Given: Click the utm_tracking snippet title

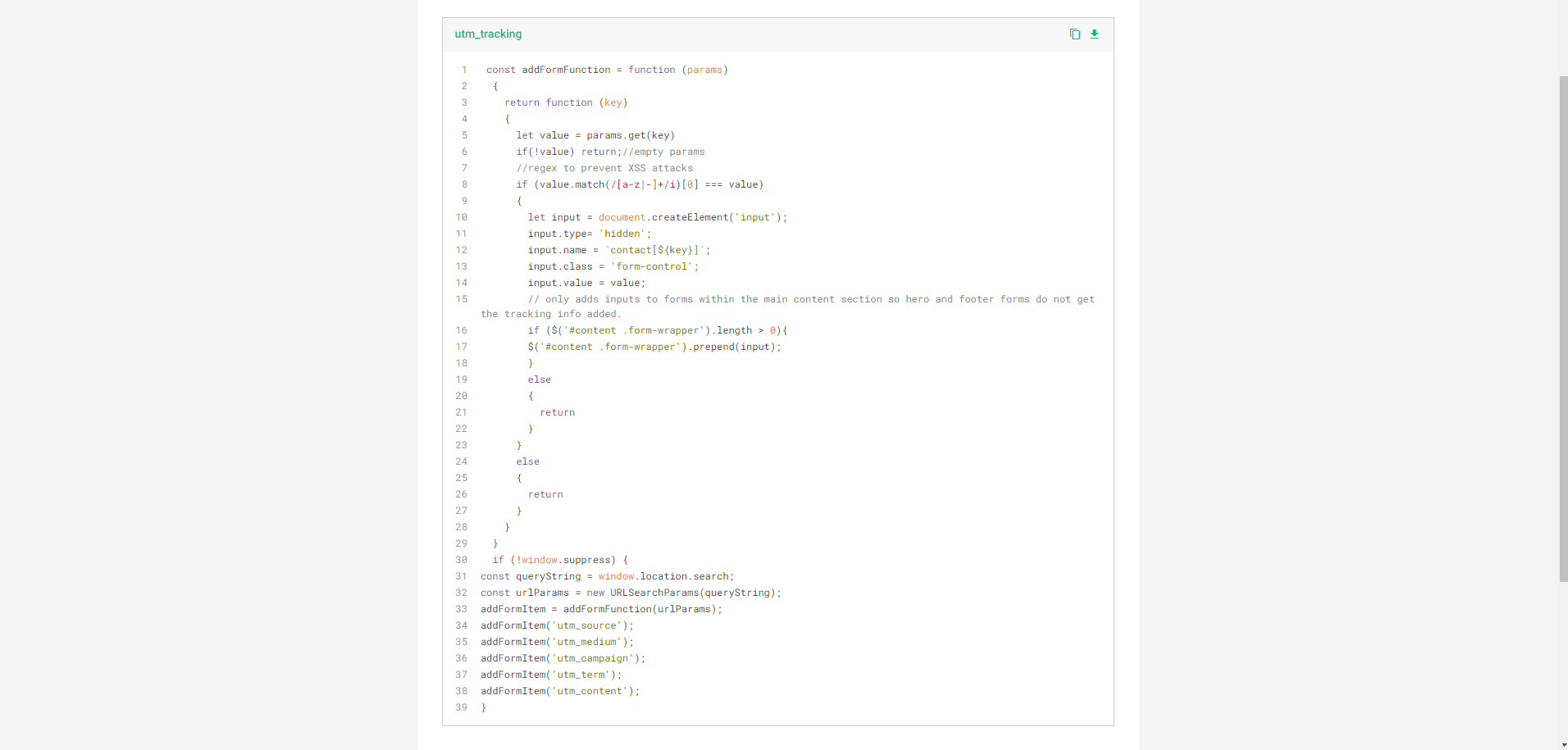Looking at the screenshot, I should click(x=488, y=34).
